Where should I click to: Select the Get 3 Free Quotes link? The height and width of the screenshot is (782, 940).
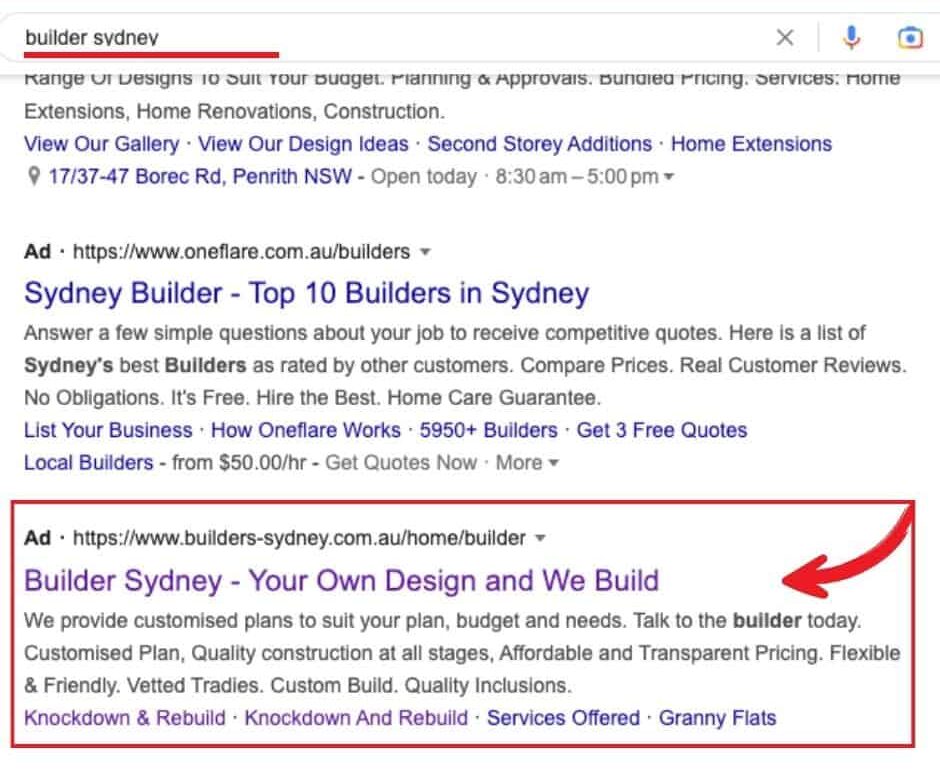click(662, 431)
